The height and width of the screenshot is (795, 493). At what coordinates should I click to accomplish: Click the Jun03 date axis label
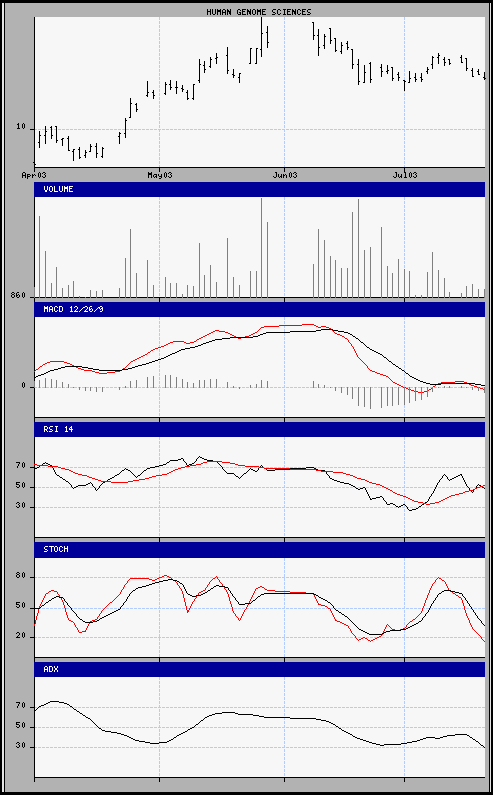point(285,175)
